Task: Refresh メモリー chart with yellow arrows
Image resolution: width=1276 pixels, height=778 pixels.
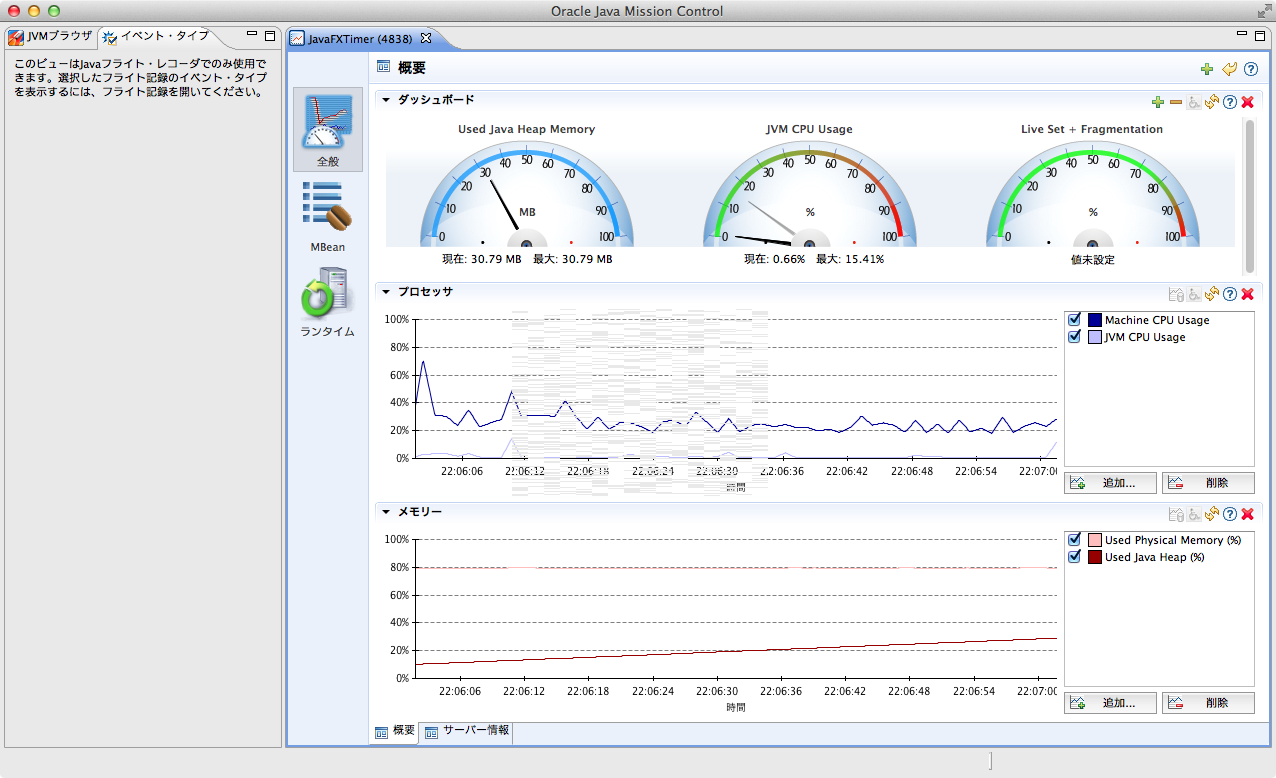Action: (1212, 514)
